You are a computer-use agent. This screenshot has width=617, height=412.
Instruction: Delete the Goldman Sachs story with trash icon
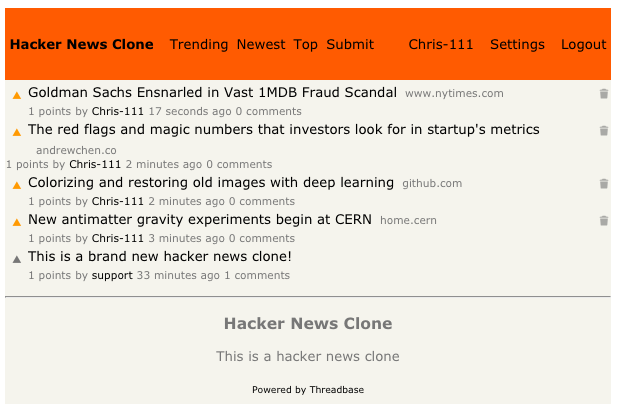(x=603, y=94)
